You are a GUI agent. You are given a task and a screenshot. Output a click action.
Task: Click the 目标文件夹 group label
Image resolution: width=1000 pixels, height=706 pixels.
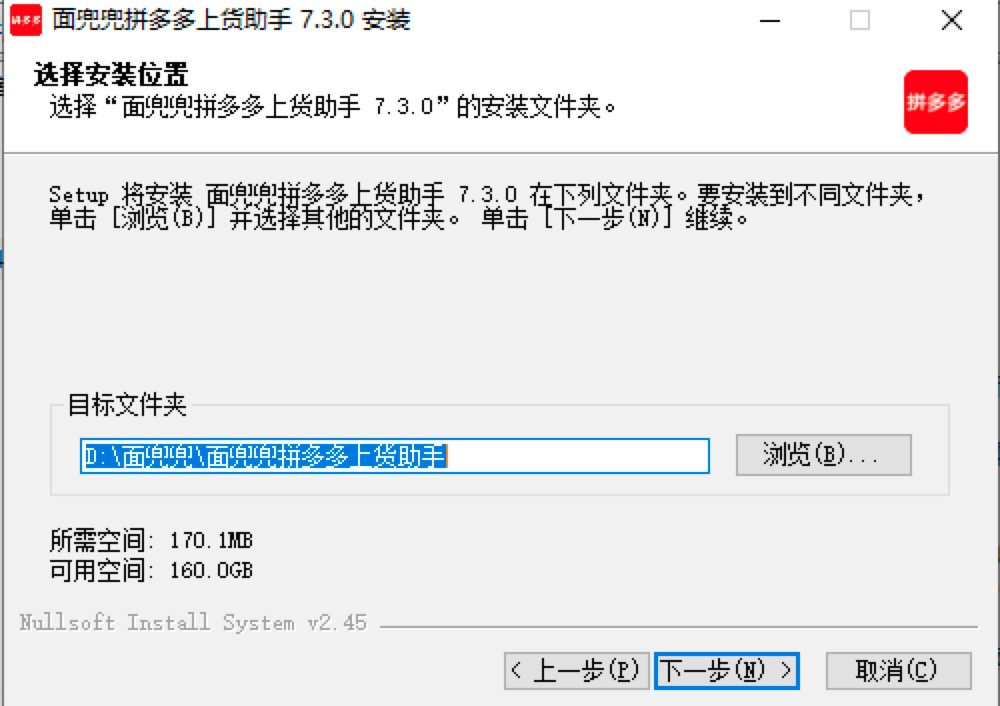click(127, 405)
